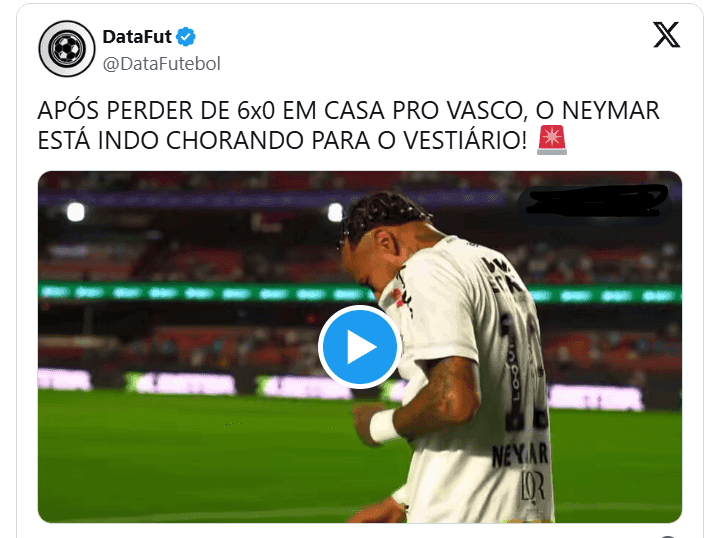The height and width of the screenshot is (538, 726).
Task: Click the left stadium floodlight in video
Action: [x=75, y=212]
